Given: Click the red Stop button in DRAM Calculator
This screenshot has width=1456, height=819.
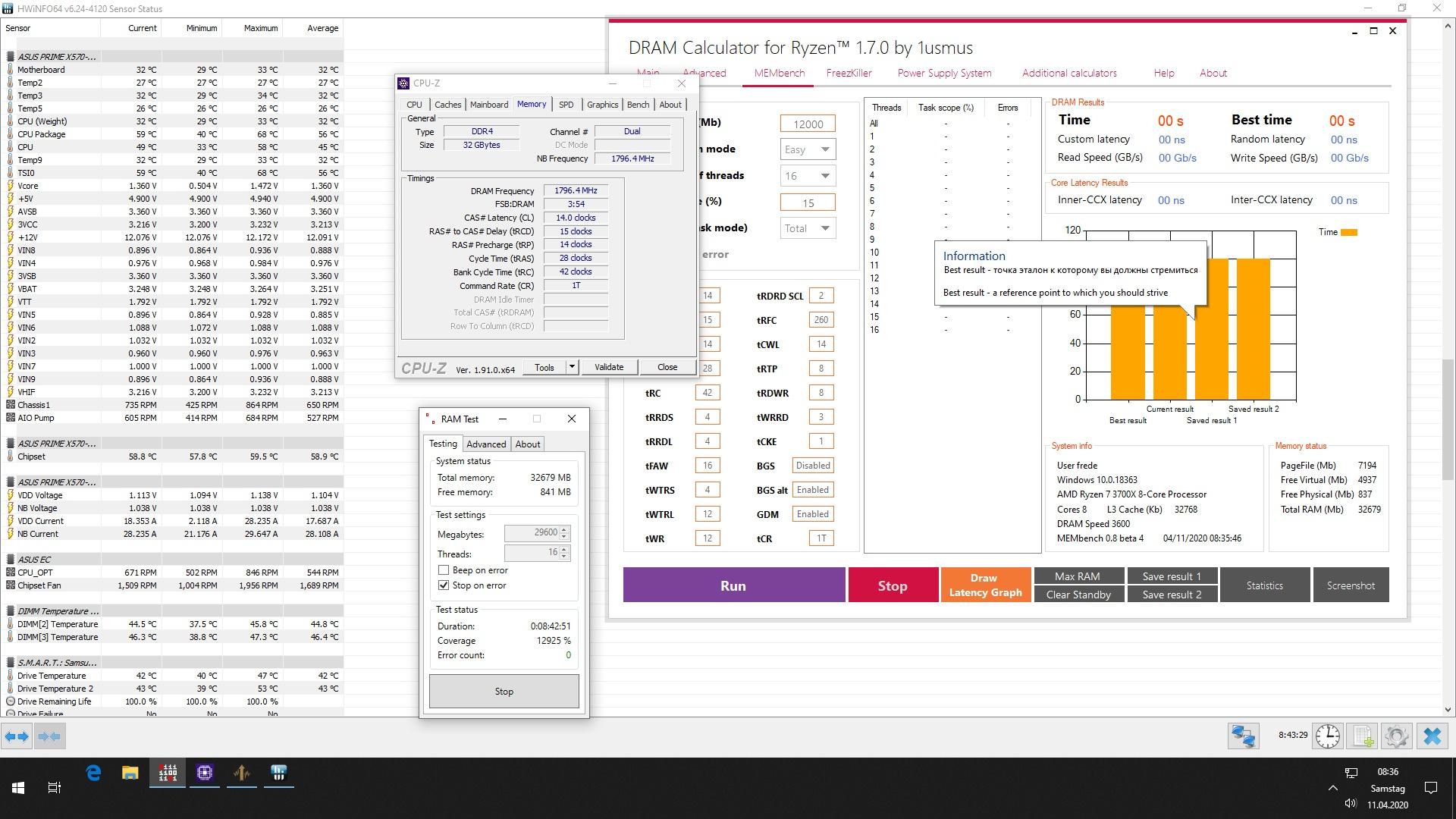Looking at the screenshot, I should [893, 585].
